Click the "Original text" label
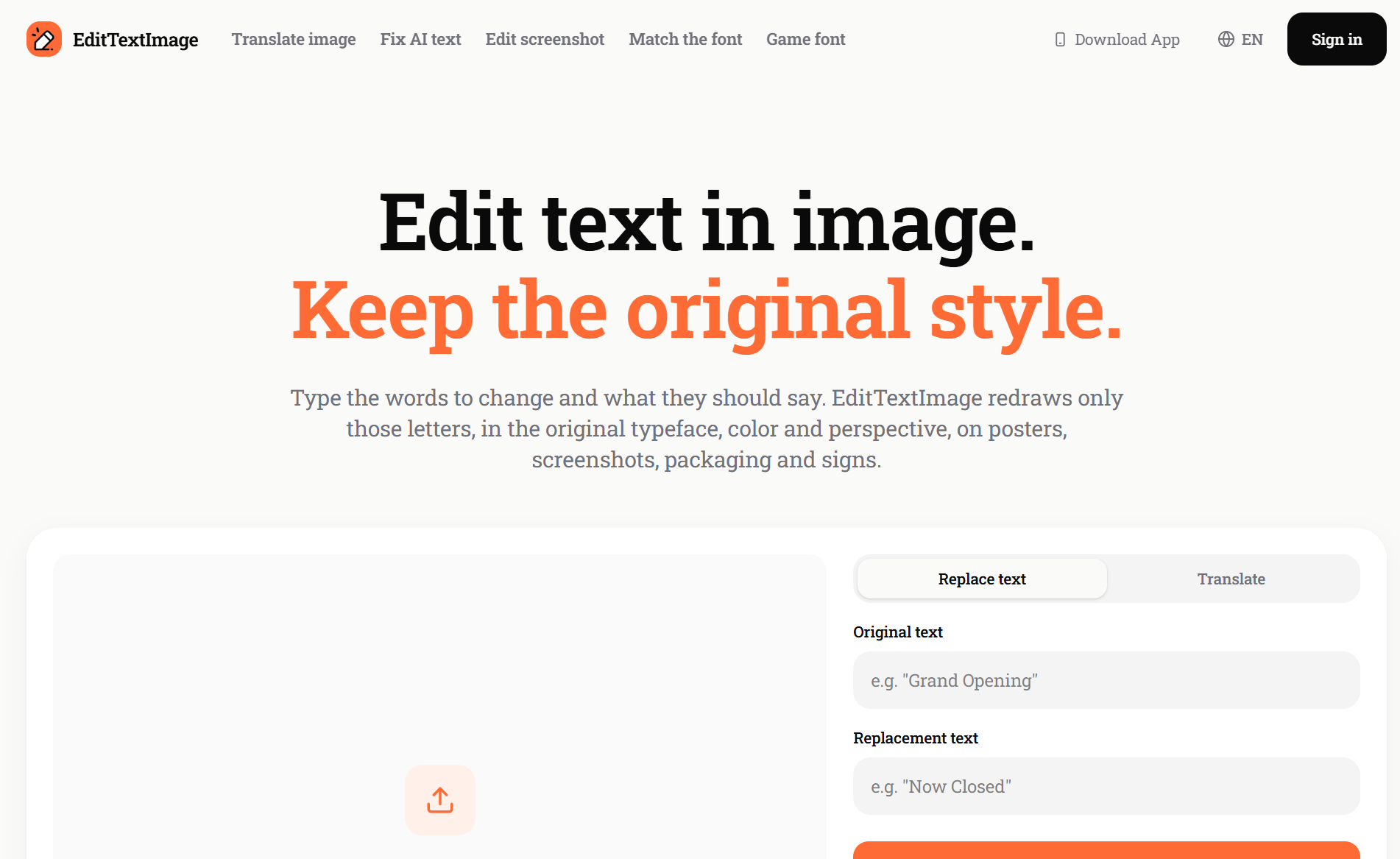 coord(898,632)
